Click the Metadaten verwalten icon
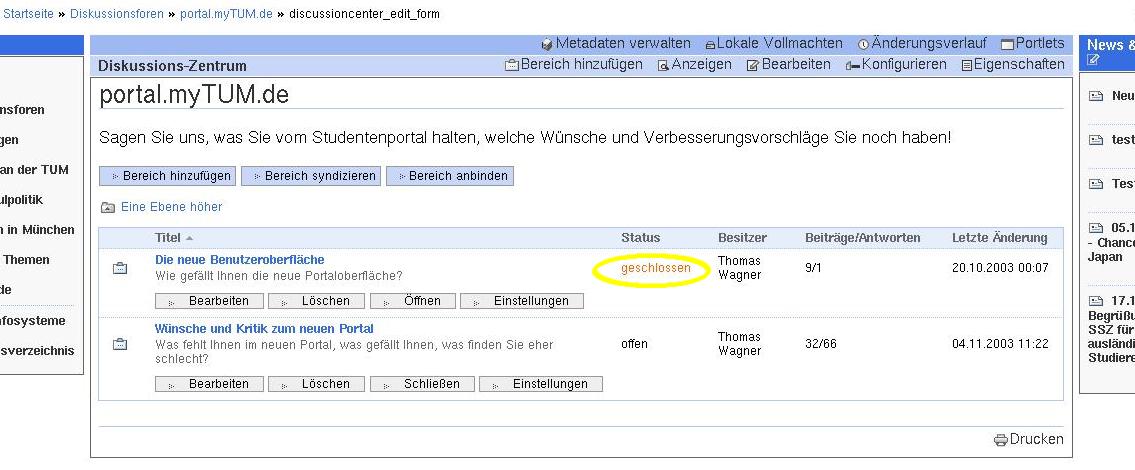 point(547,44)
